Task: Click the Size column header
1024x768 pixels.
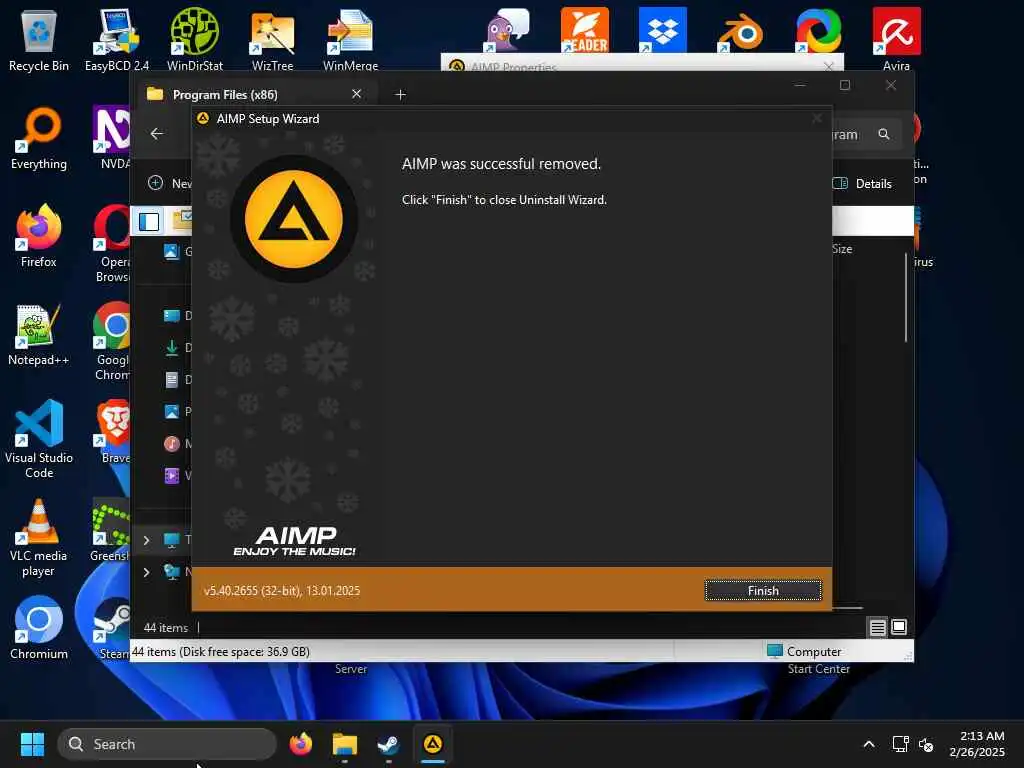Action: click(842, 249)
